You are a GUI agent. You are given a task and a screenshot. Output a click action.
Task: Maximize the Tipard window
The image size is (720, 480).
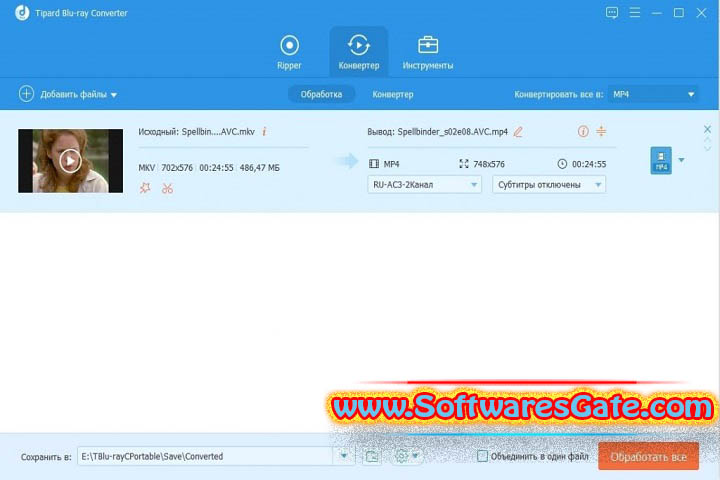pos(679,13)
